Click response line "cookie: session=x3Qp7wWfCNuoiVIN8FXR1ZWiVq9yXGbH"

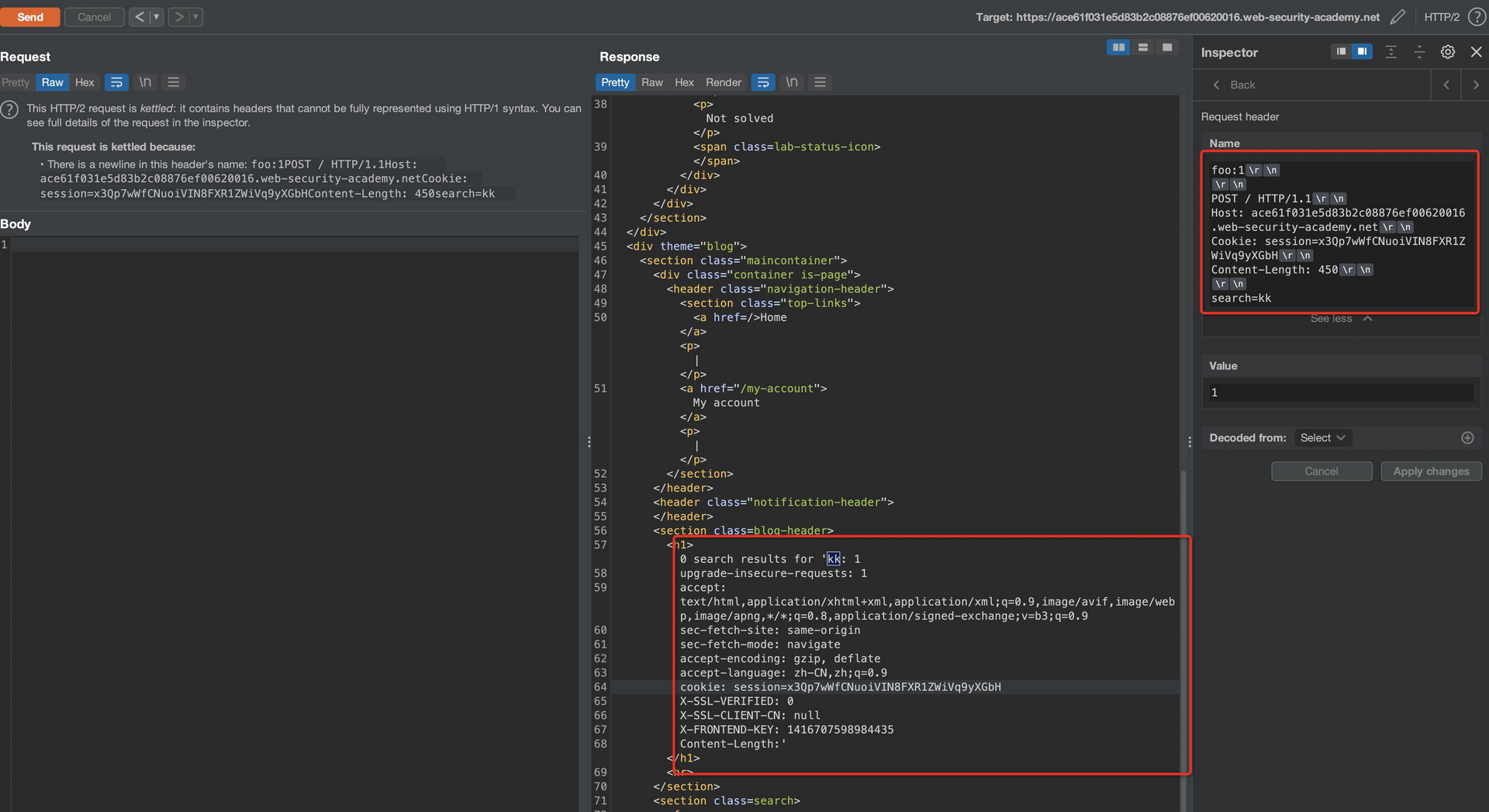840,687
